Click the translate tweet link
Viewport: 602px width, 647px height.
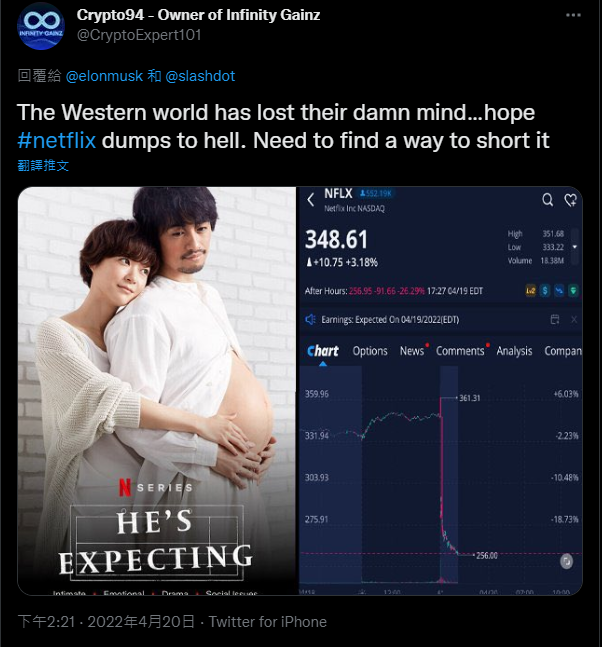(x=43, y=165)
